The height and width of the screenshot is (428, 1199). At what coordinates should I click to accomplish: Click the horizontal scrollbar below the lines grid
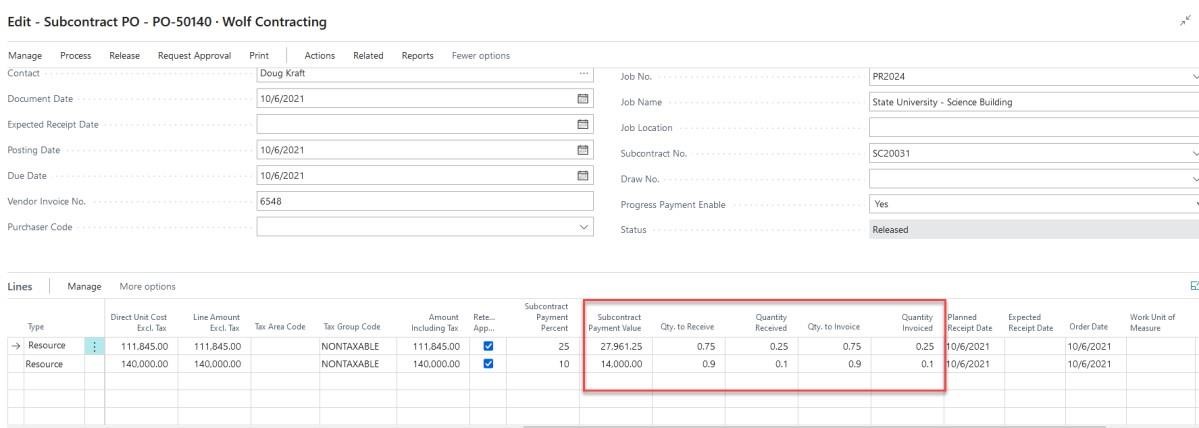[x=700, y=425]
